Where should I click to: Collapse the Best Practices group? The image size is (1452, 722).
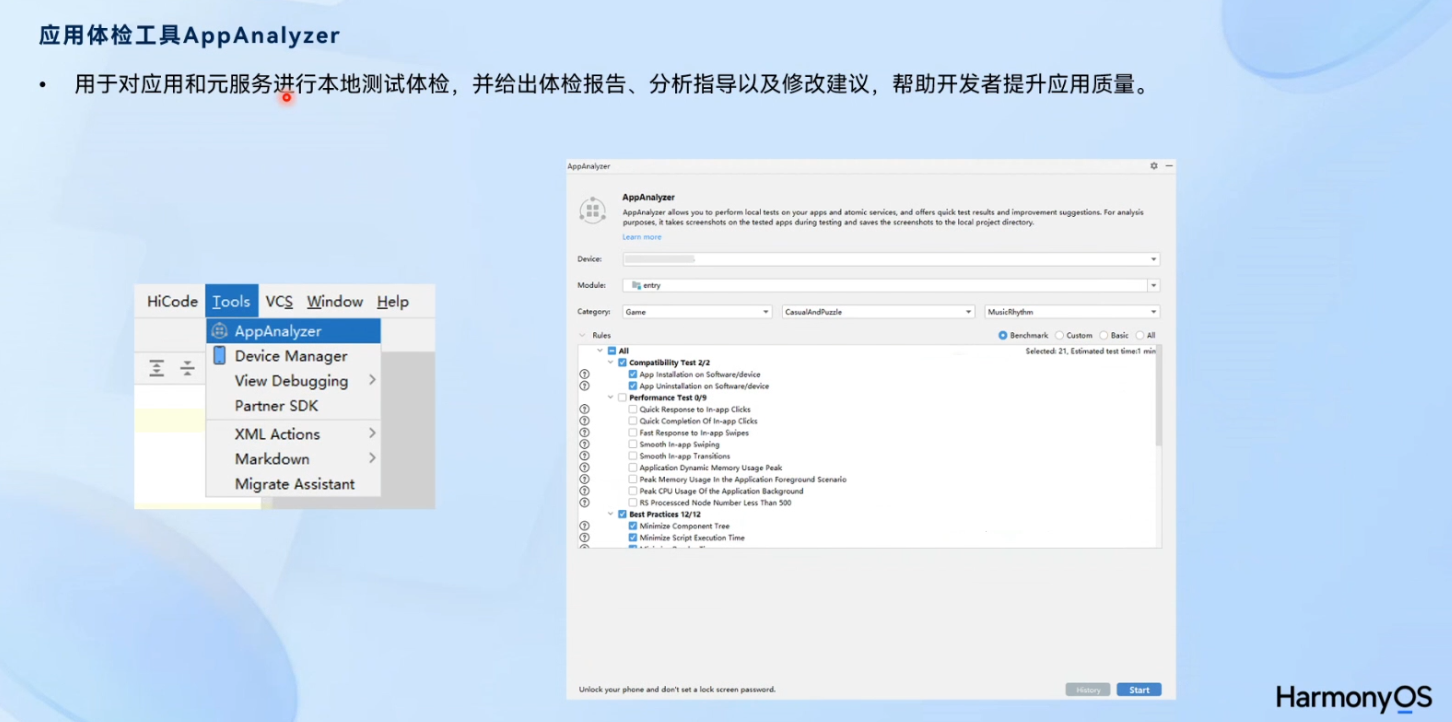(x=610, y=514)
